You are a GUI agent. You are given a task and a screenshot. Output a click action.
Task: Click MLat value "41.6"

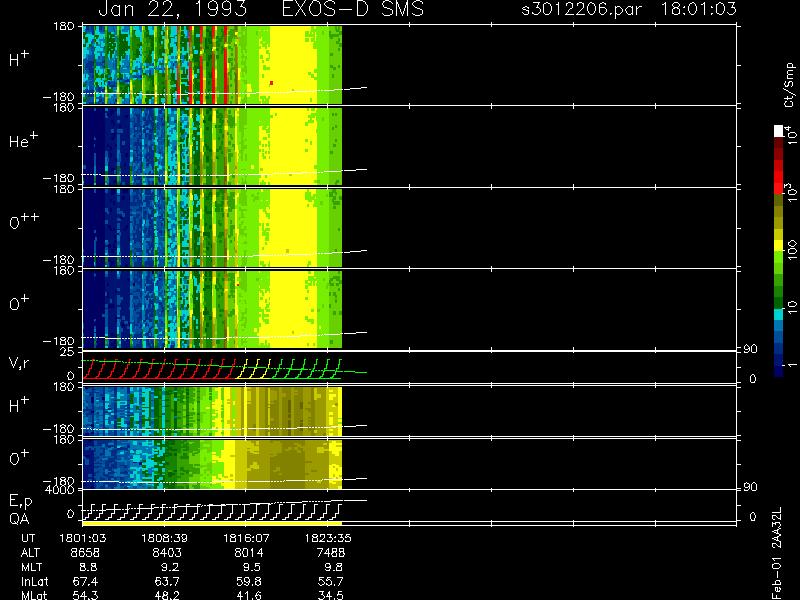click(x=249, y=595)
